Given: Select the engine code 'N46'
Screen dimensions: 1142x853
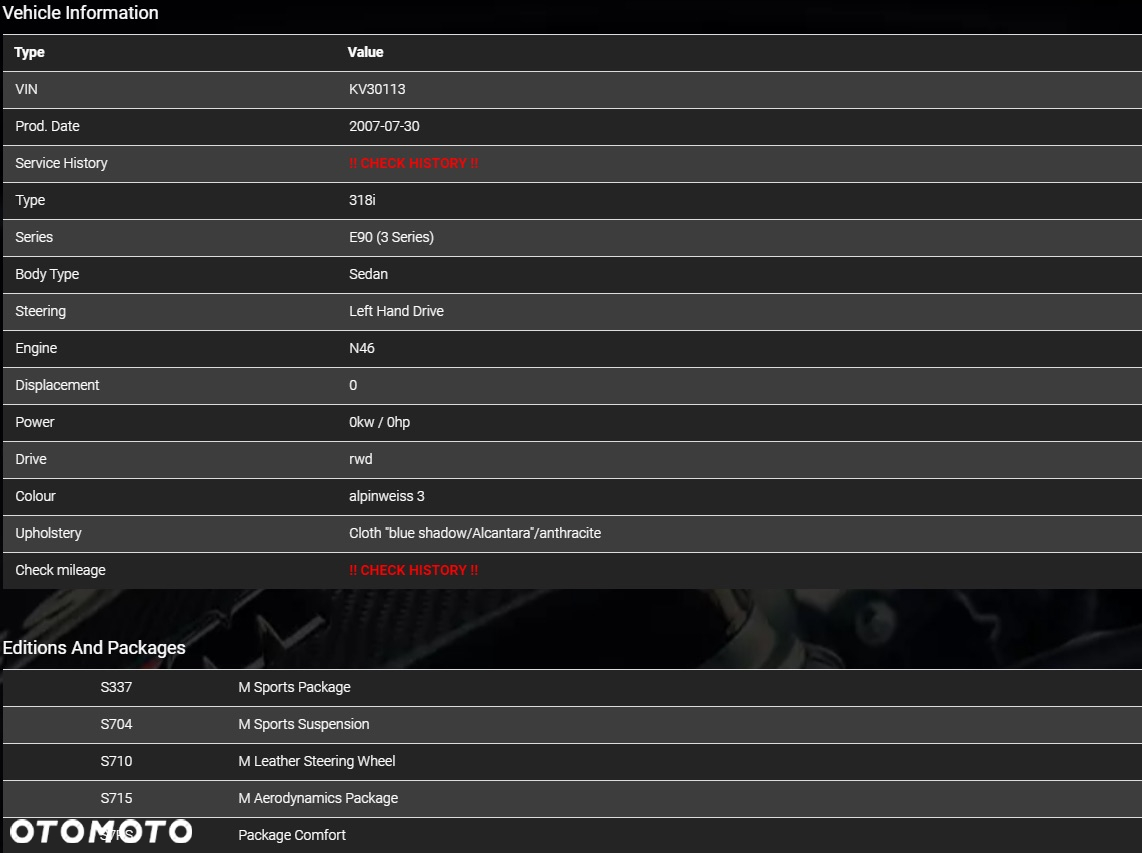Looking at the screenshot, I should (362, 348).
